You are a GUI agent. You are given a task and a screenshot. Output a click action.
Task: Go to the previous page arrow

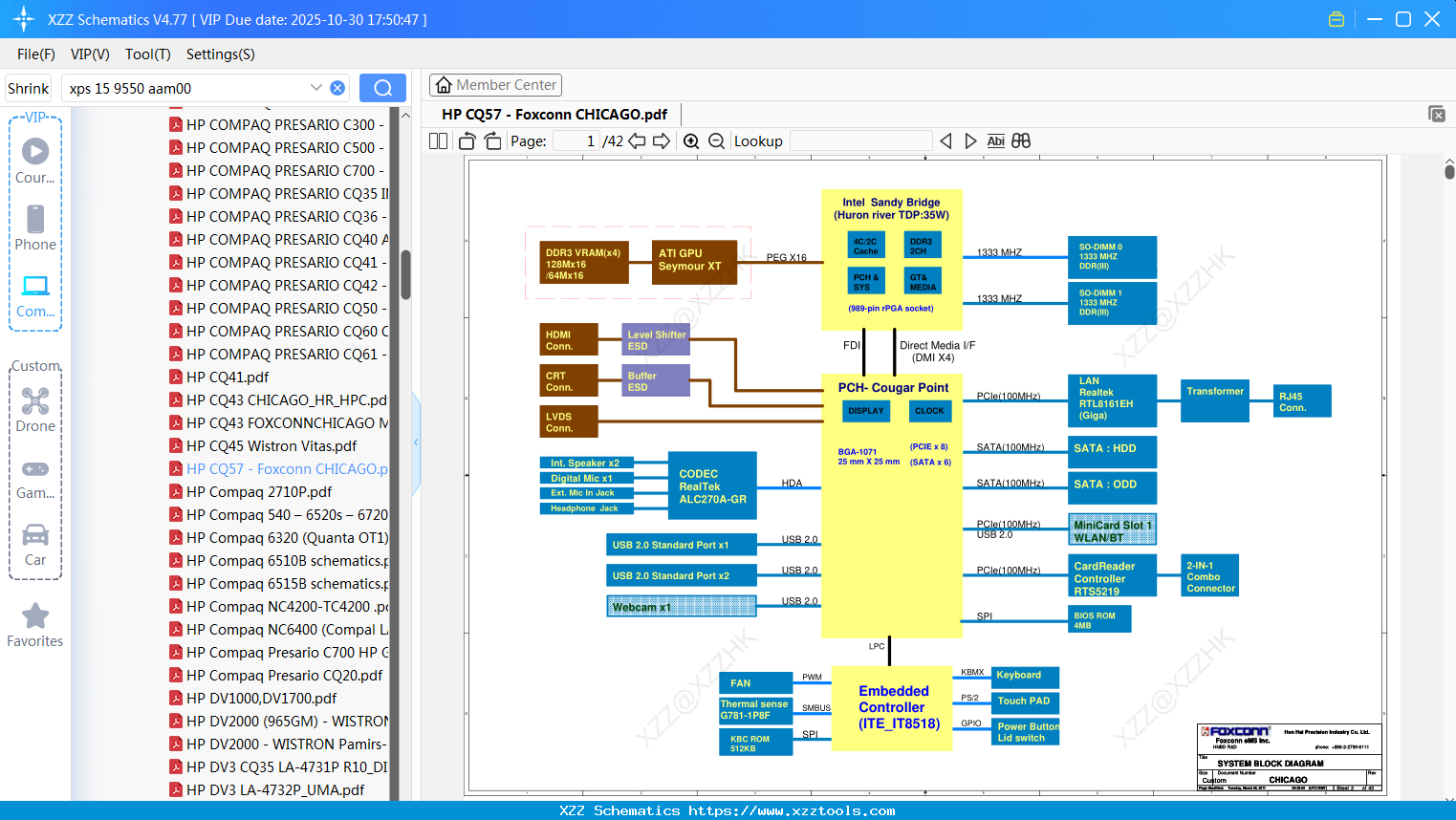(637, 141)
